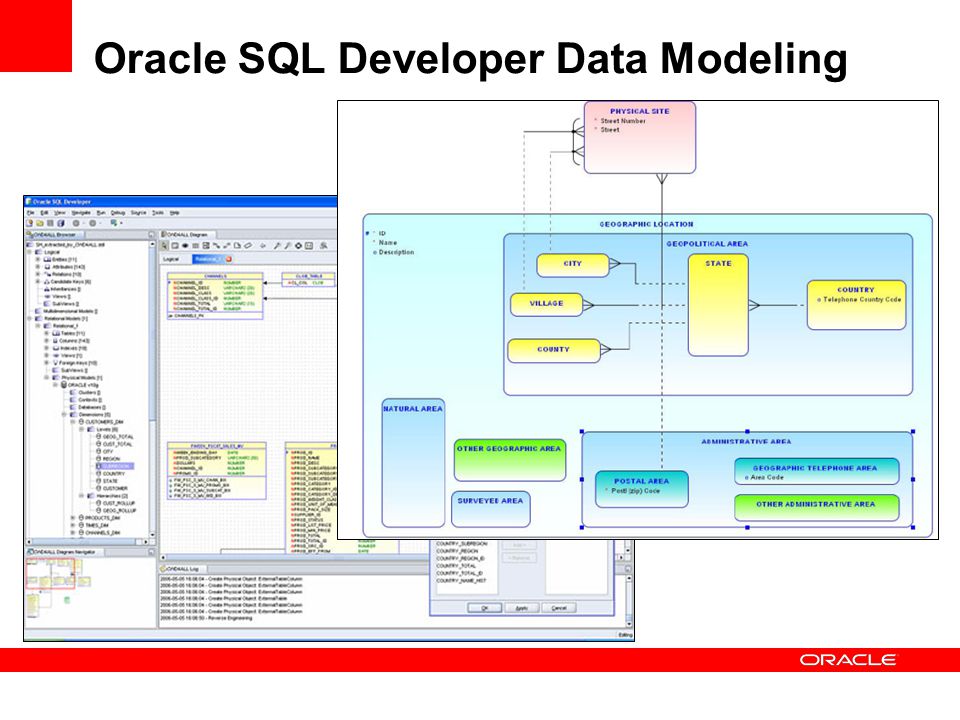Select the OMDMALL Log tab
The image size is (960, 720).
[x=182, y=569]
